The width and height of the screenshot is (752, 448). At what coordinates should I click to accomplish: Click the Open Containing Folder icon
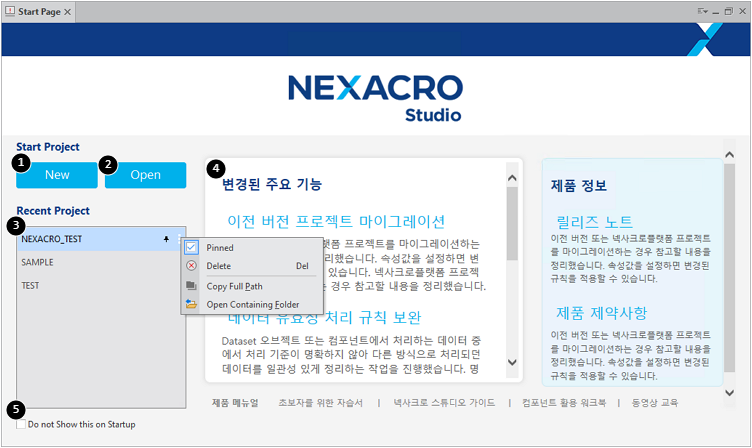[x=191, y=304]
